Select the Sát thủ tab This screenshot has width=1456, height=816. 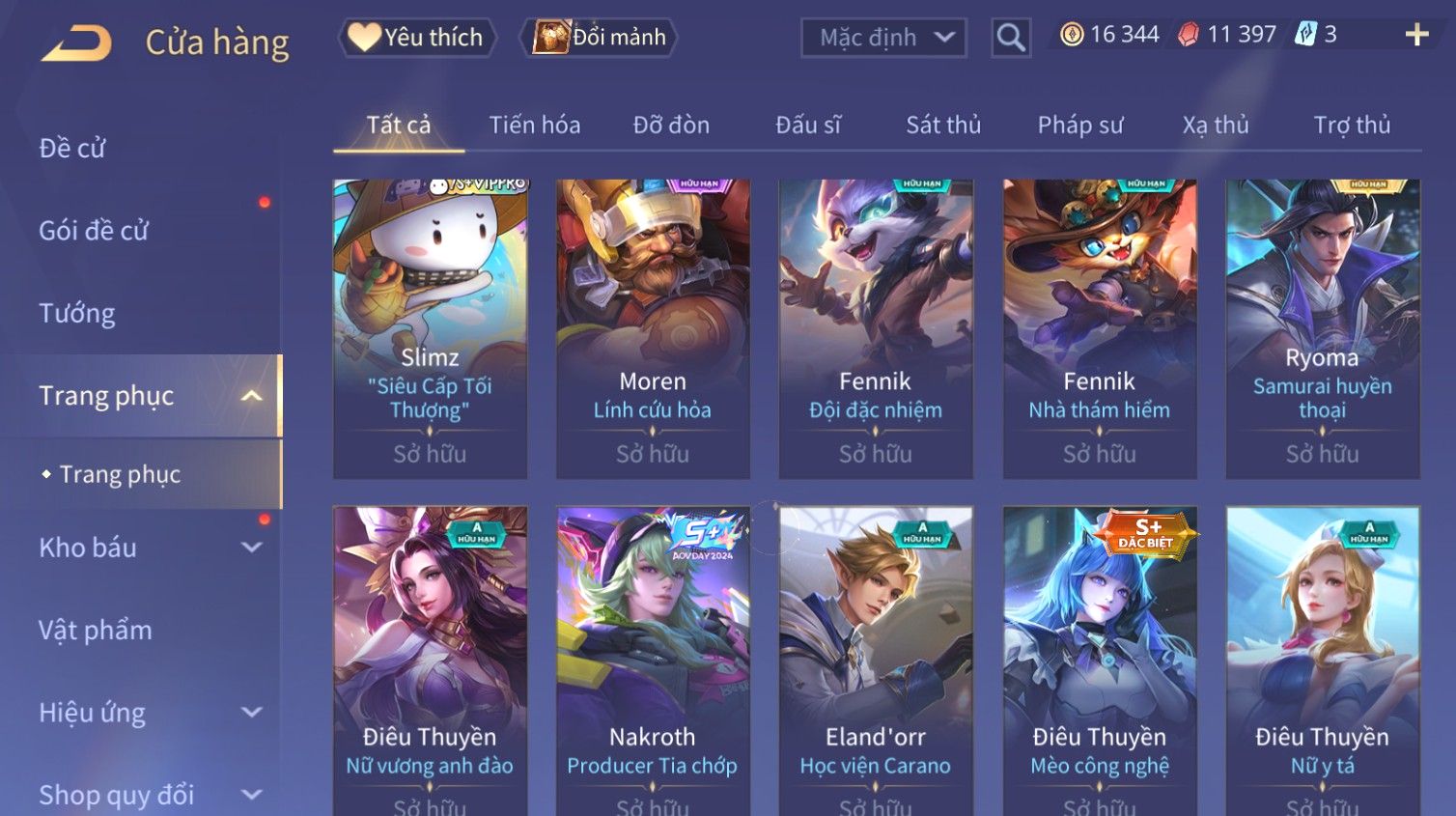[943, 125]
